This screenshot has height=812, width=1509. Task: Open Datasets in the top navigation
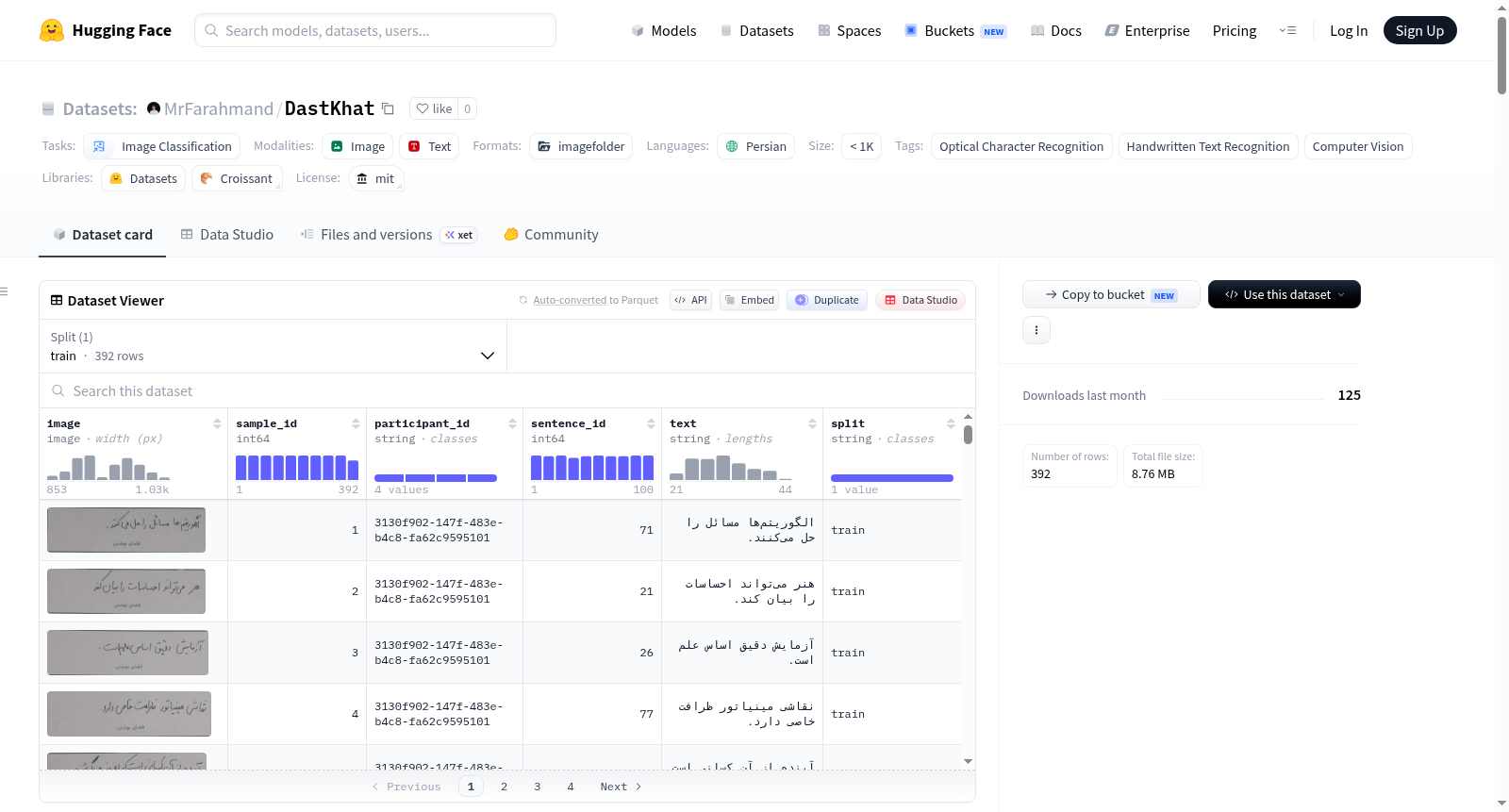pyautogui.click(x=756, y=30)
